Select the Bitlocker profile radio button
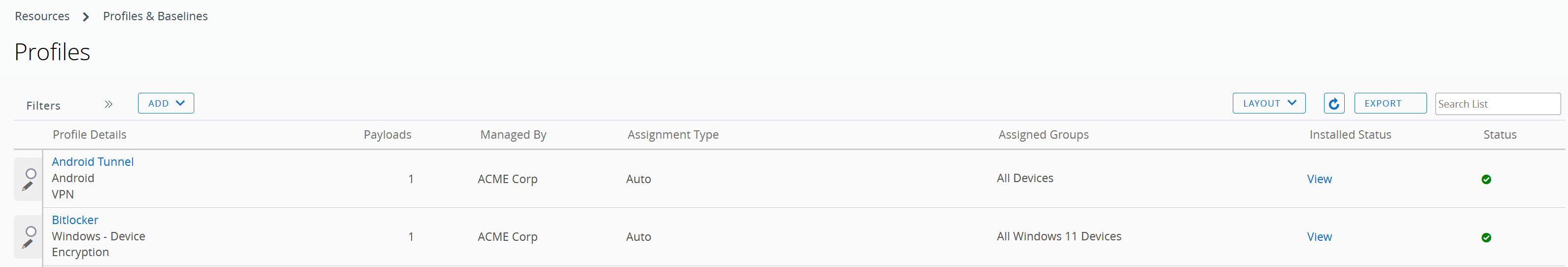 (x=31, y=231)
